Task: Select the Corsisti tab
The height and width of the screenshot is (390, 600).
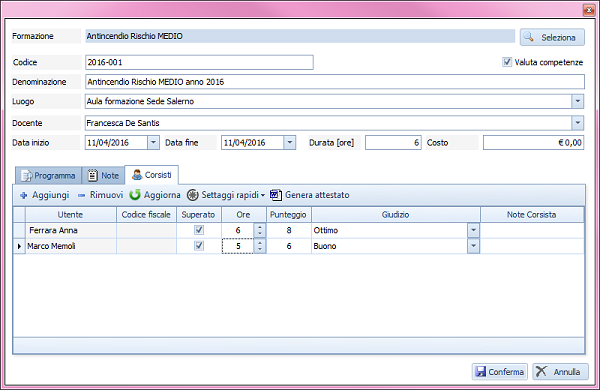Action: tap(152, 175)
